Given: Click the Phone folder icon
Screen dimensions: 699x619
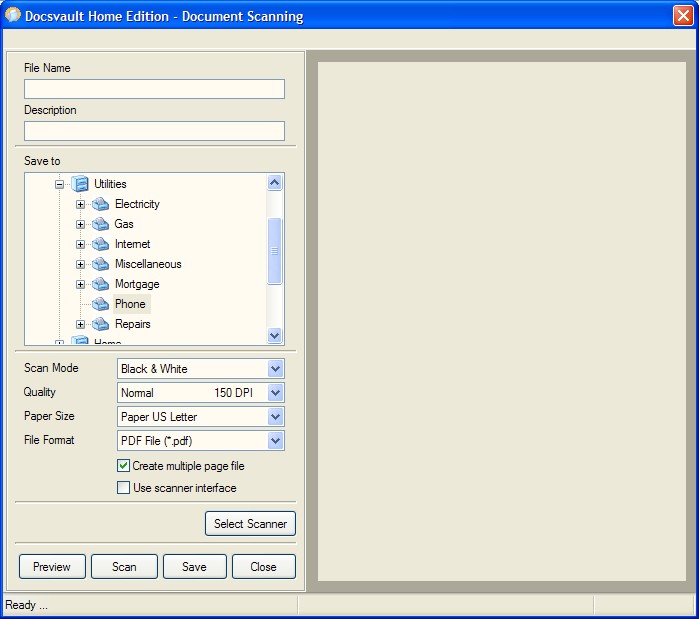Looking at the screenshot, I should point(100,304).
